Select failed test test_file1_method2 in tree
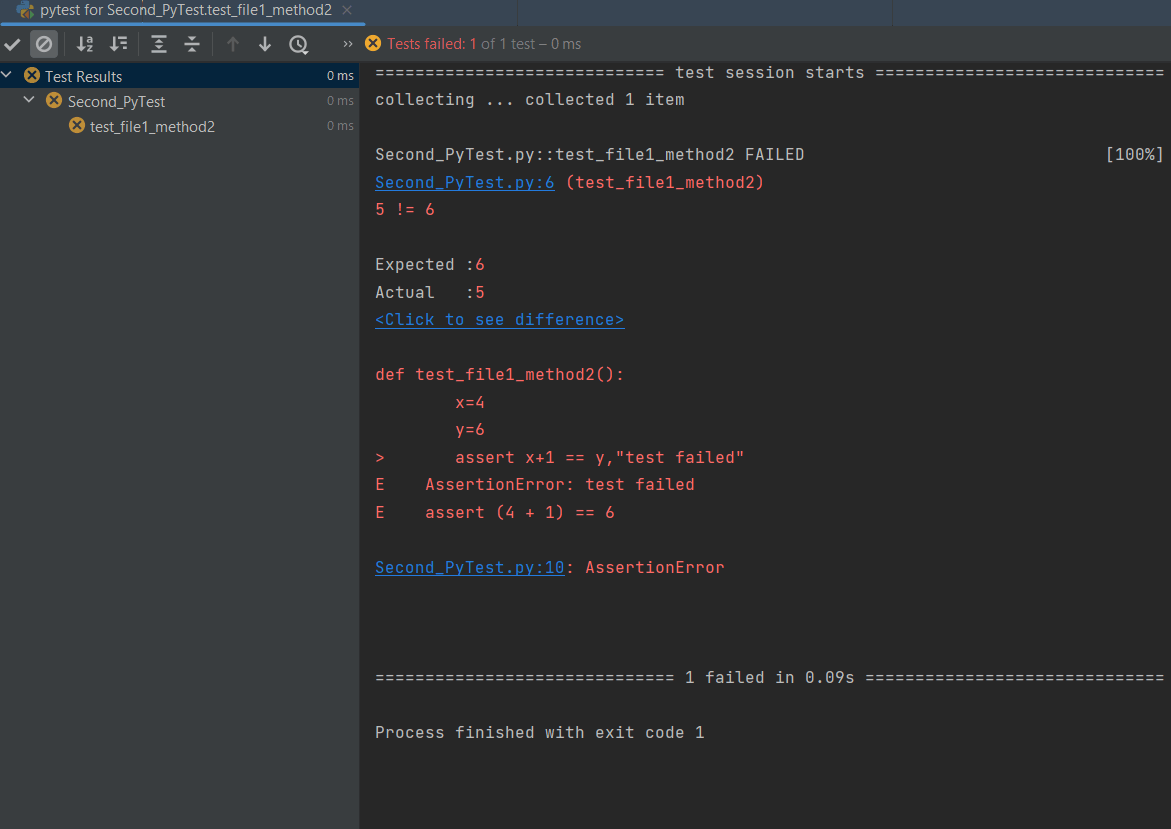Viewport: 1171px width, 829px height. point(150,126)
